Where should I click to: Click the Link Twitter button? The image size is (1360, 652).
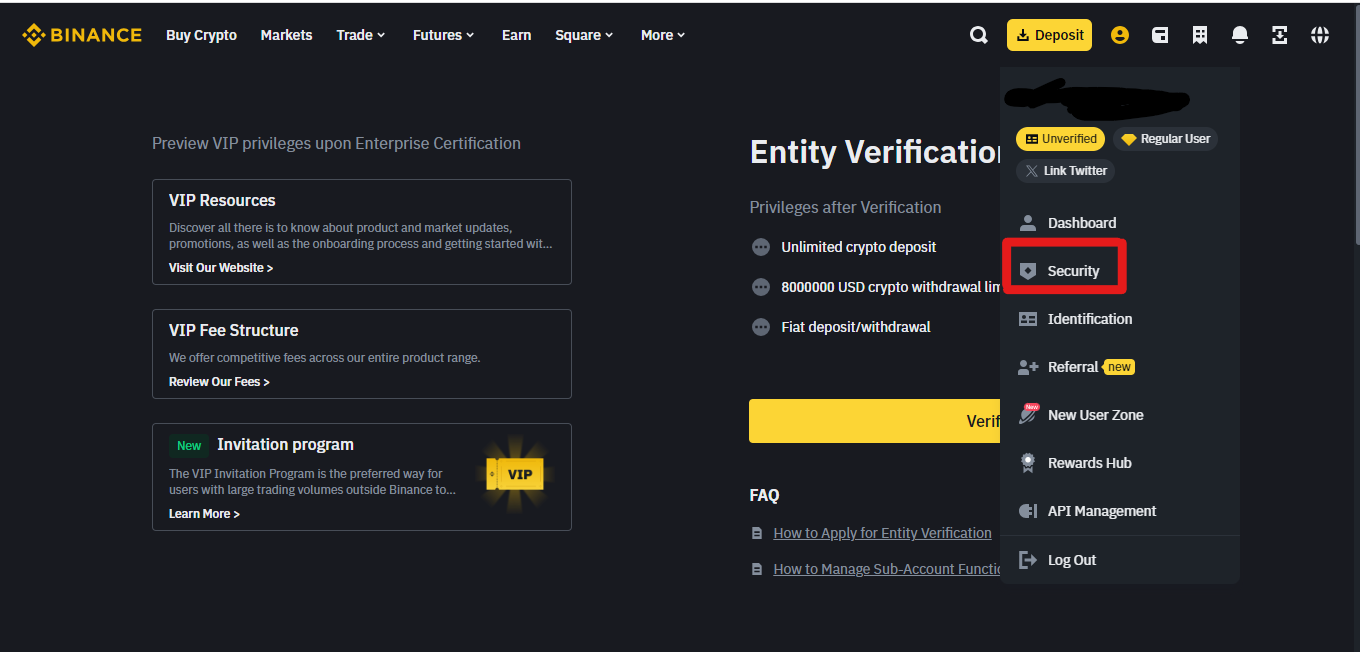pos(1065,171)
